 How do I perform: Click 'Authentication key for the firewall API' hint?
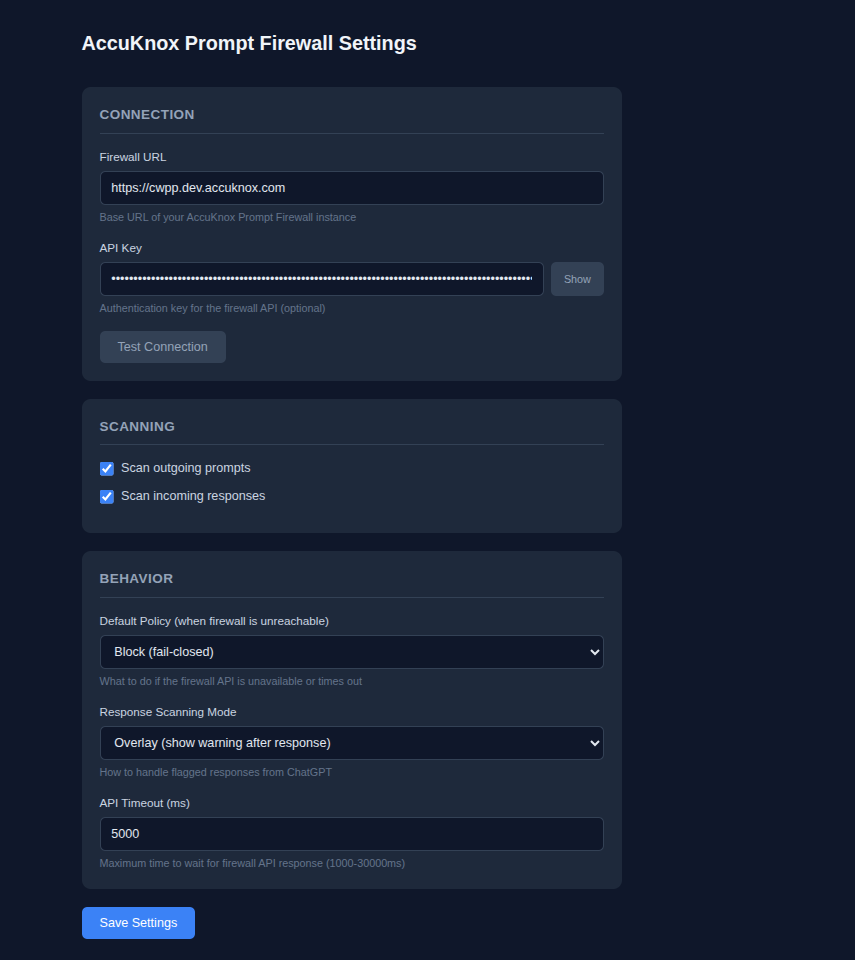[213, 309]
